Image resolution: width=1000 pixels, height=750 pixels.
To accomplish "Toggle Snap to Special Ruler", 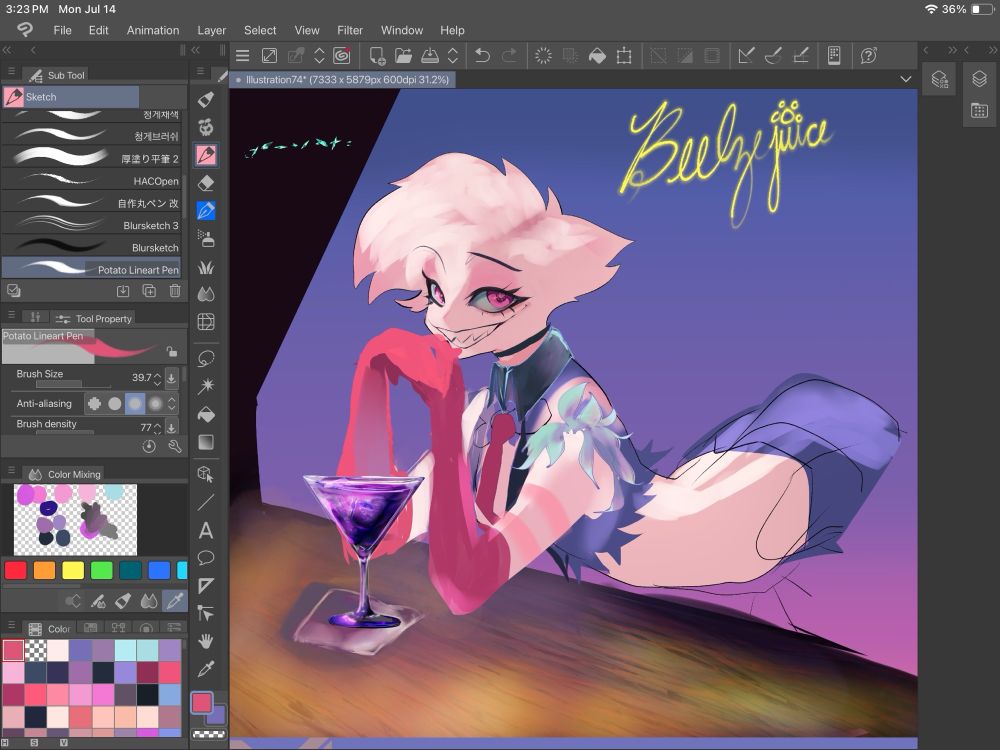I will (774, 56).
